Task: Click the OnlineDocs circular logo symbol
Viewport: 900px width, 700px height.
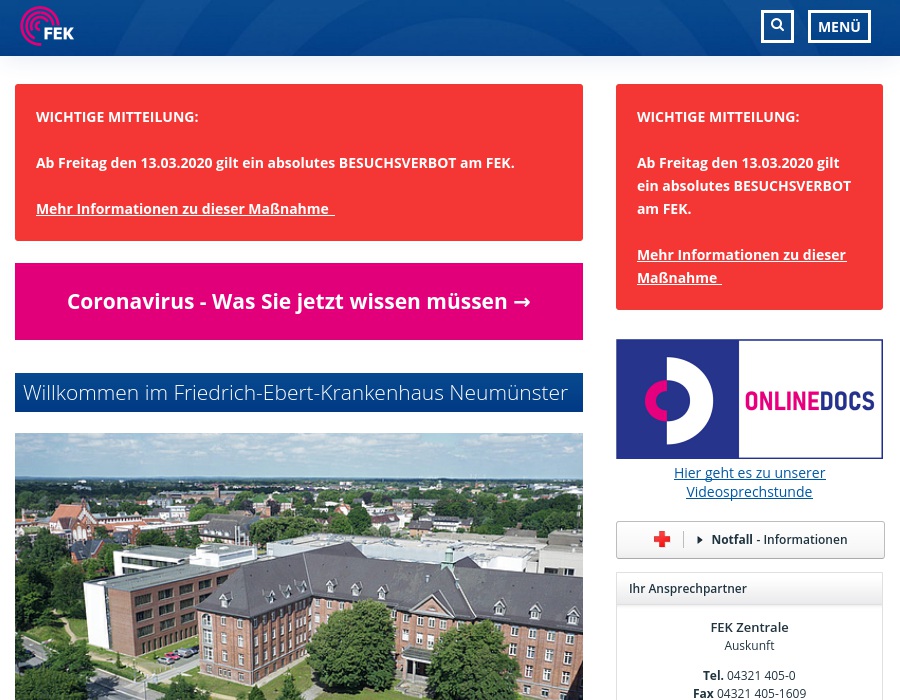Action: point(677,399)
